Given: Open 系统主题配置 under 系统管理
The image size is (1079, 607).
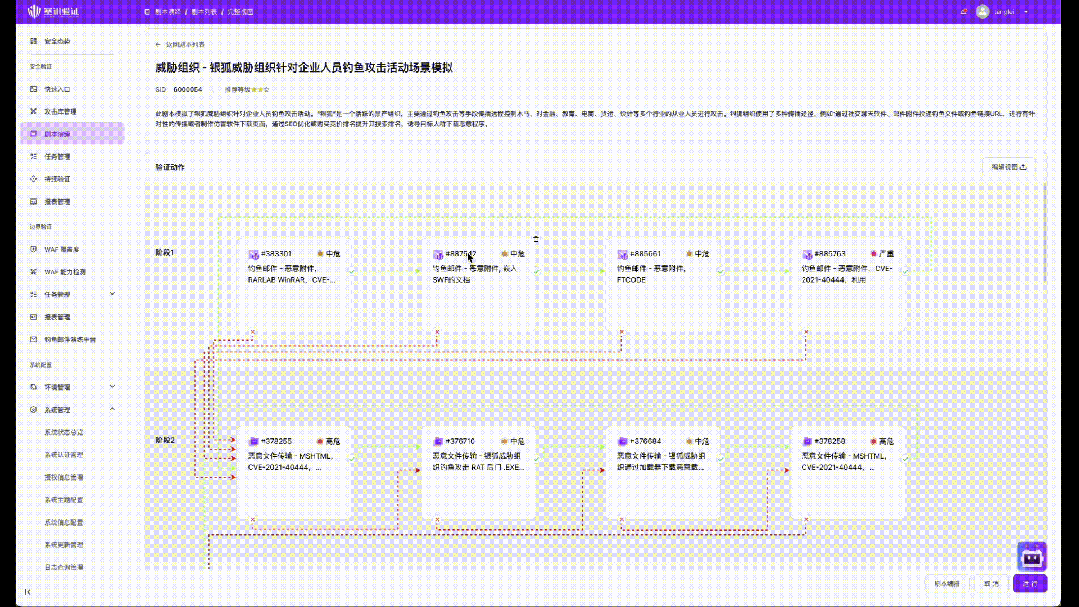Looking at the screenshot, I should coord(64,500).
